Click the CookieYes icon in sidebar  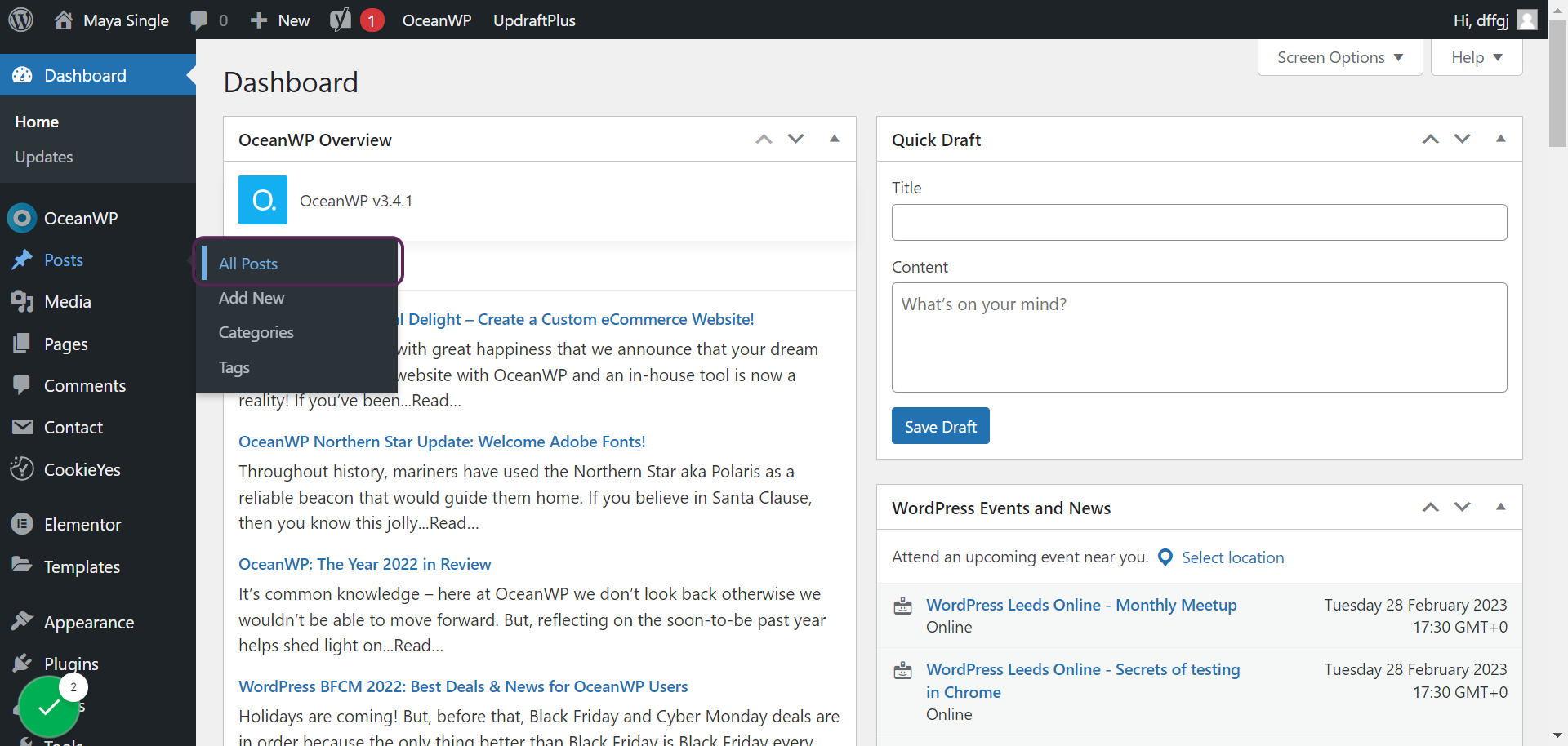point(22,469)
